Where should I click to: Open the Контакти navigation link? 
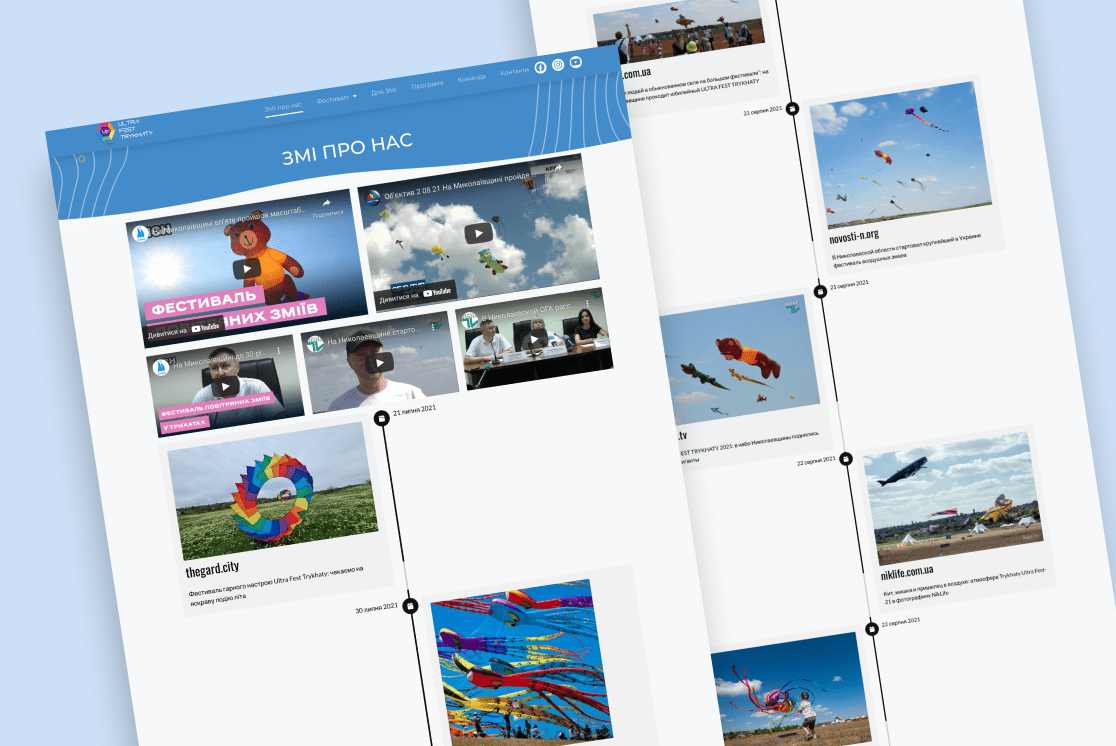(x=514, y=72)
